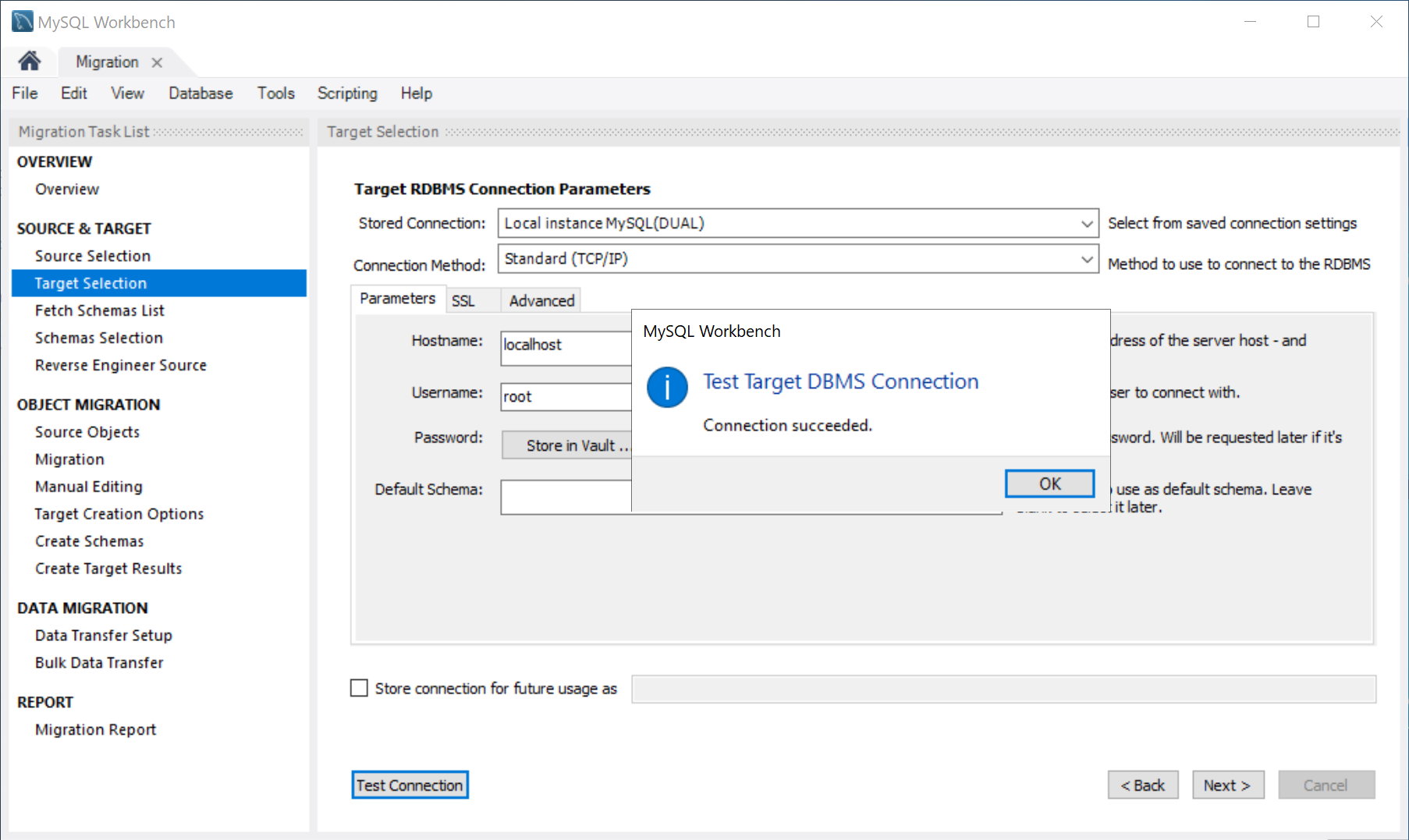Go to next step with Next button
This screenshot has height=840, width=1409.
click(x=1227, y=785)
